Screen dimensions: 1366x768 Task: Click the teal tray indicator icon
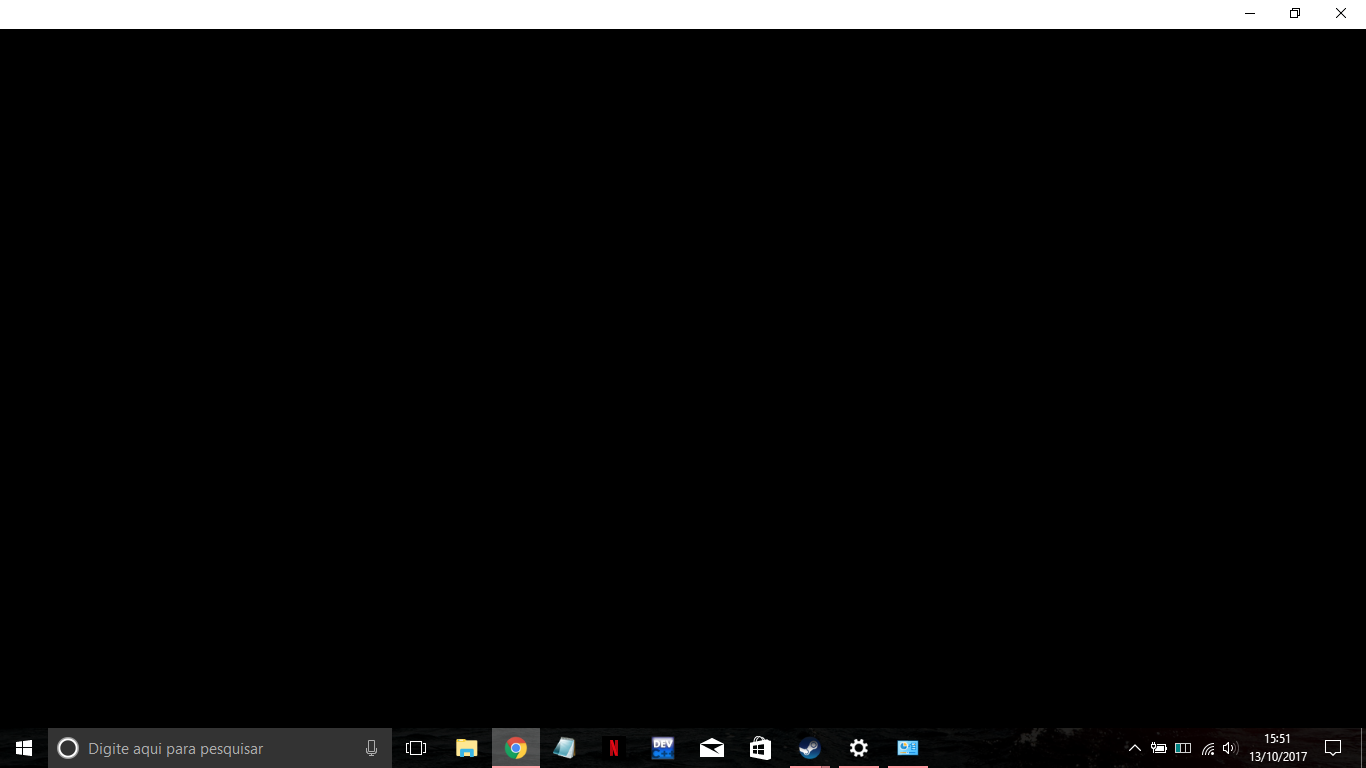click(1183, 748)
